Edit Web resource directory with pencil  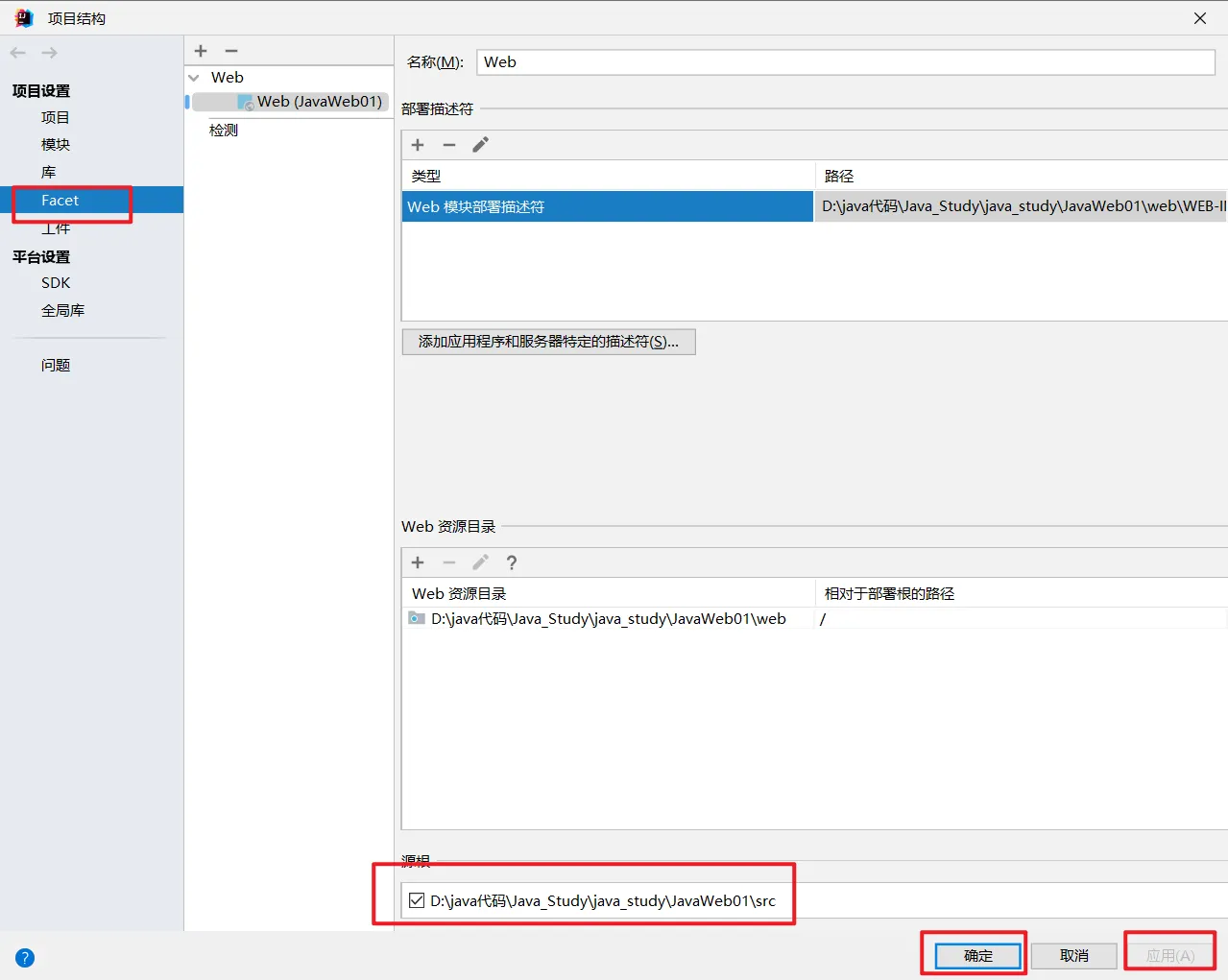(x=481, y=562)
